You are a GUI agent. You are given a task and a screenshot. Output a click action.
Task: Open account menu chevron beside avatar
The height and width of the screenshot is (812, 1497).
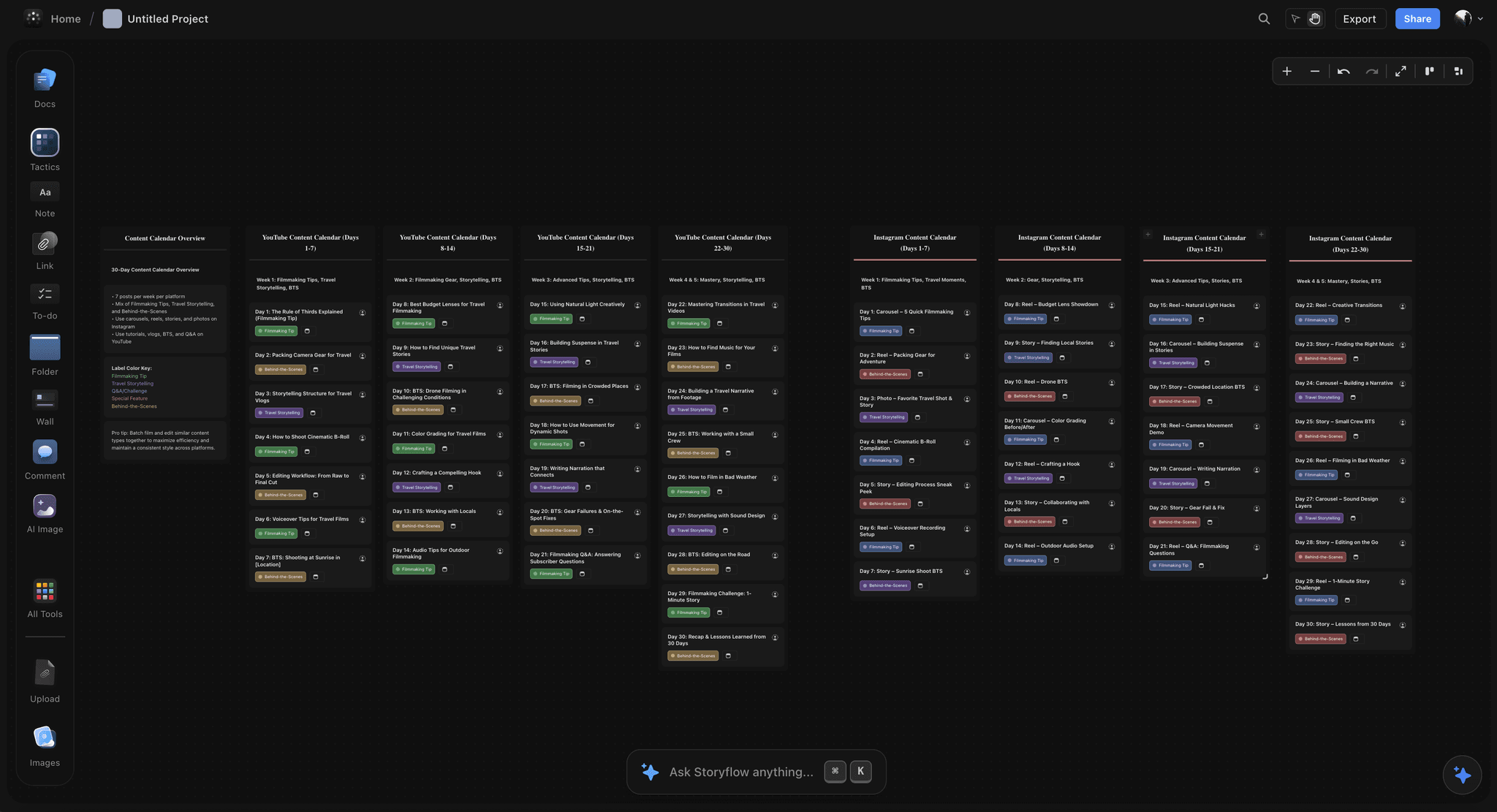[1480, 19]
